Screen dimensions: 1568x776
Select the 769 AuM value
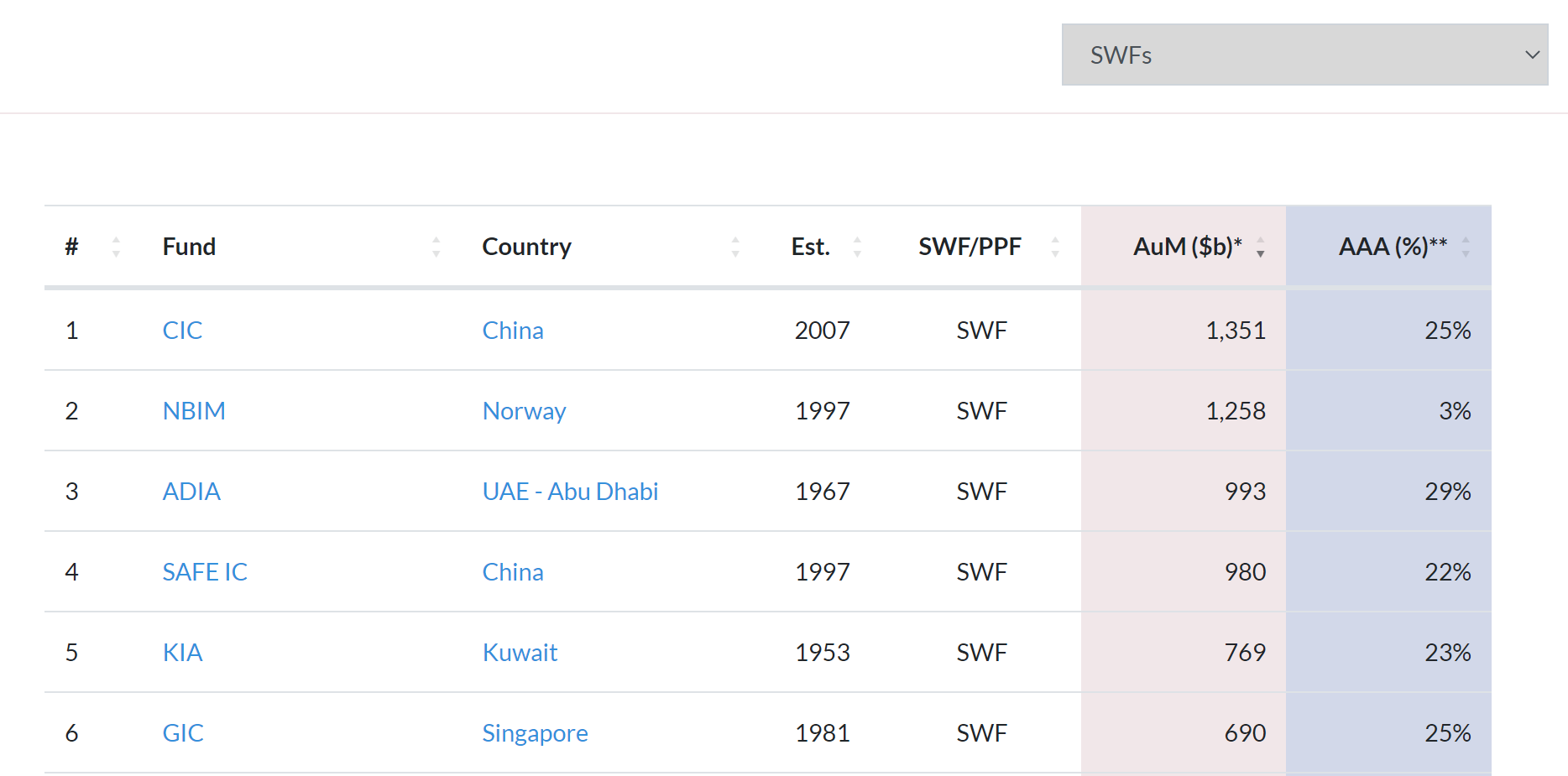(1245, 652)
